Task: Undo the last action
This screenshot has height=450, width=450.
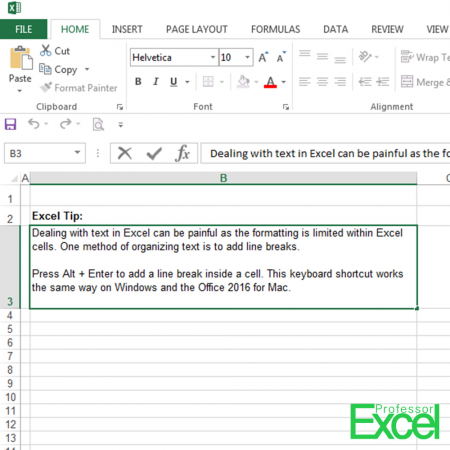Action: [x=34, y=124]
